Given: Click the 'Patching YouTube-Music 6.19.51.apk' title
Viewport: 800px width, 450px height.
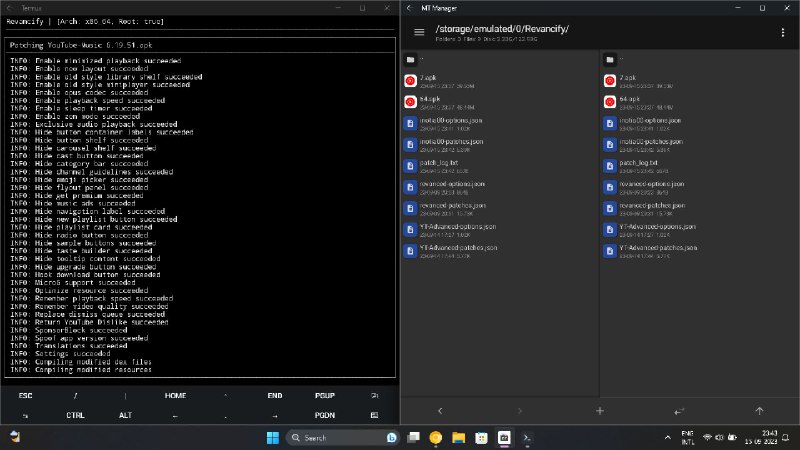Looking at the screenshot, I should (81, 45).
